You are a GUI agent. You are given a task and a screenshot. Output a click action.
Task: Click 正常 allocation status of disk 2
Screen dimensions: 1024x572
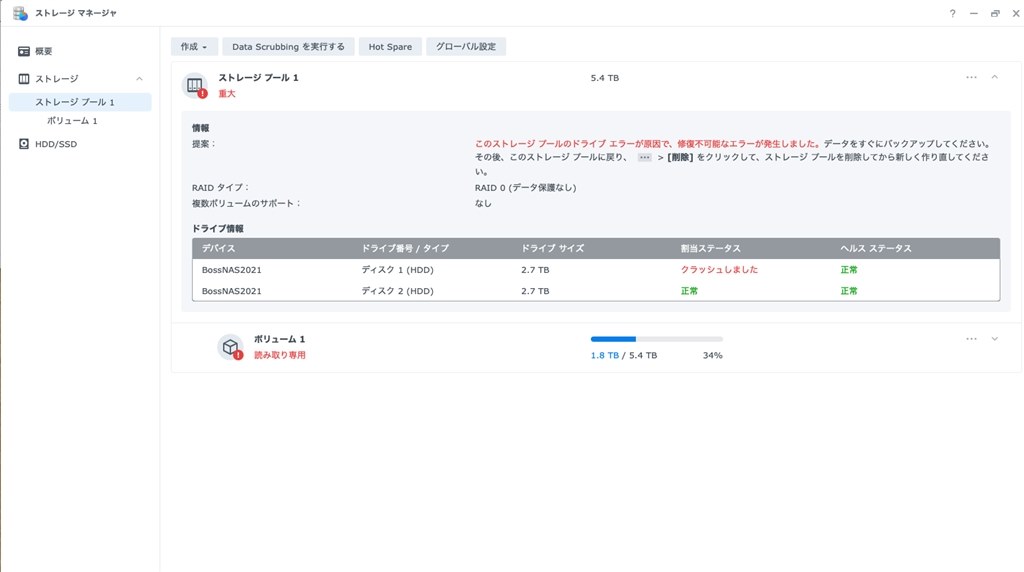click(689, 291)
